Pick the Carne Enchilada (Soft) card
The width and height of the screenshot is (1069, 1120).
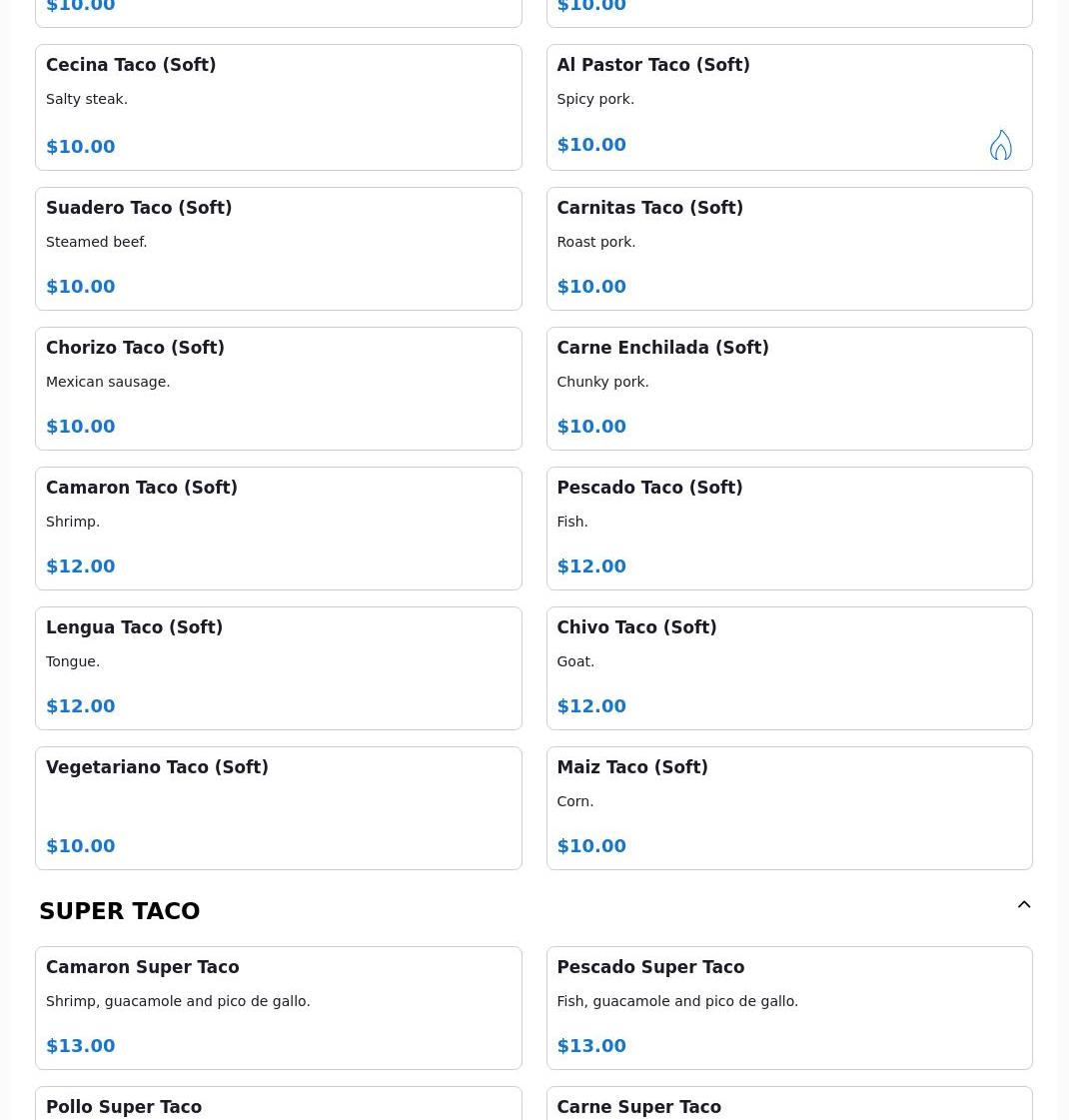click(x=789, y=389)
